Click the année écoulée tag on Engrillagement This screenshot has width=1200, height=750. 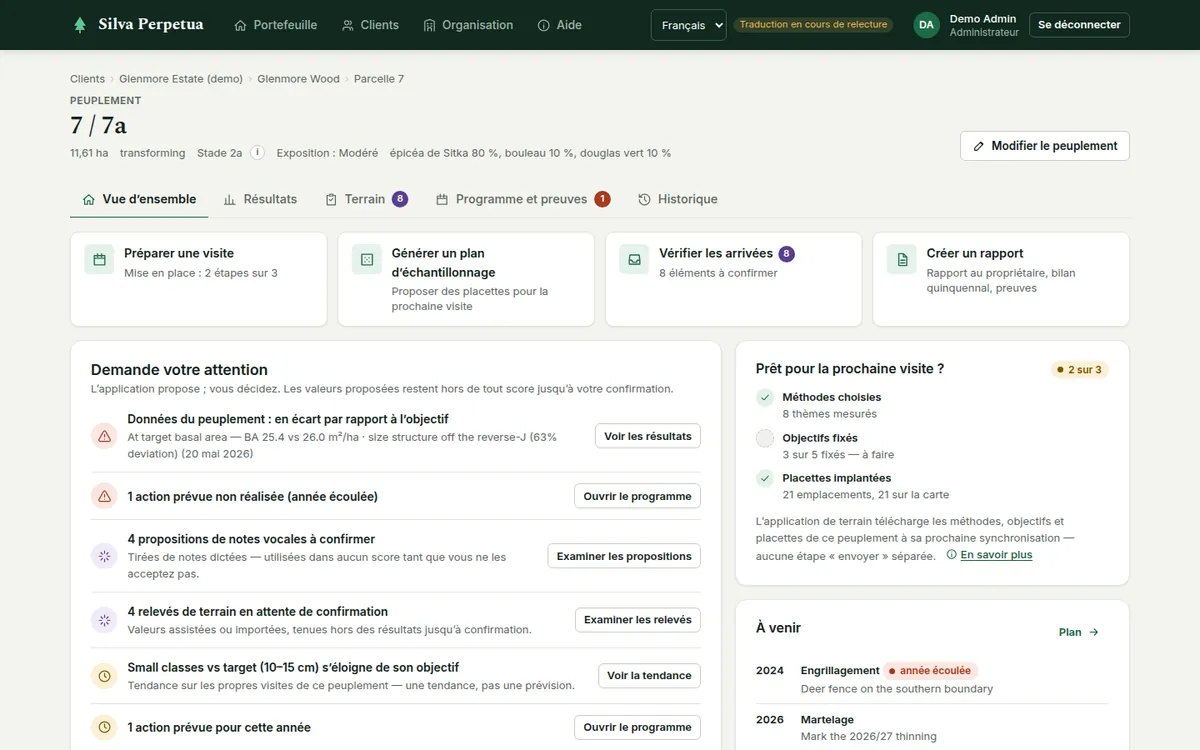click(930, 671)
